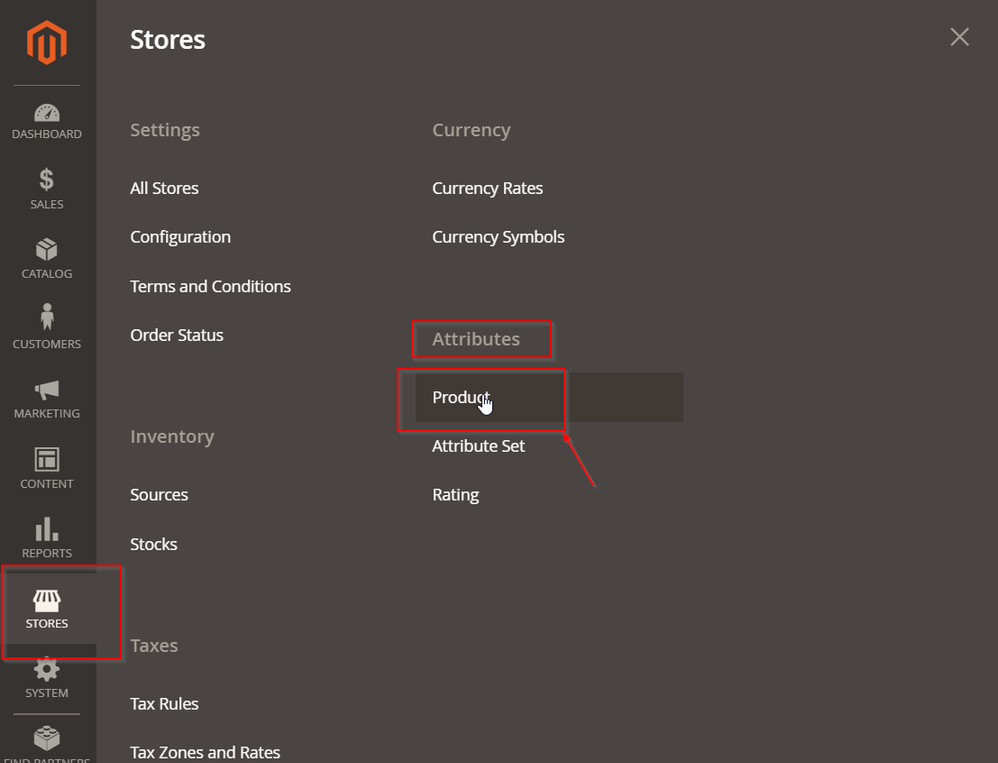Go to inventory Stocks

point(153,545)
